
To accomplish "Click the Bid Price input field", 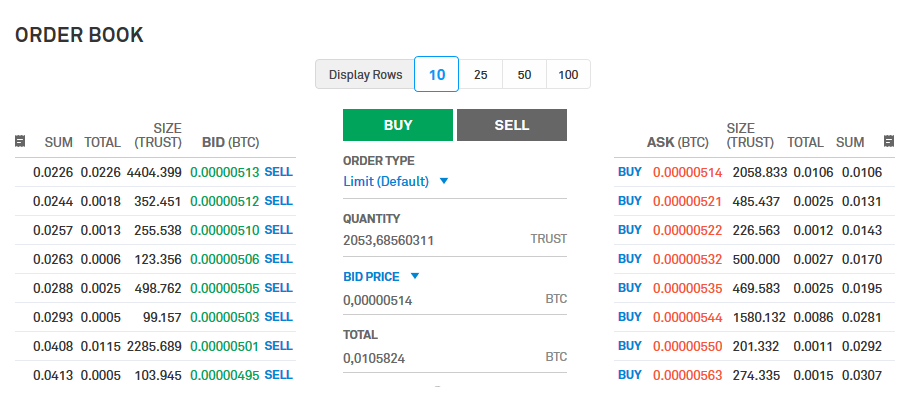I will pyautogui.click(x=435, y=299).
